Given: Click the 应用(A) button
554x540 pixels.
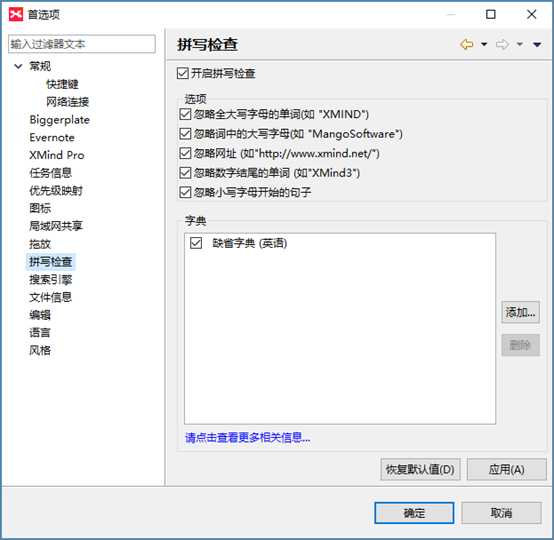Looking at the screenshot, I should pyautogui.click(x=507, y=469).
